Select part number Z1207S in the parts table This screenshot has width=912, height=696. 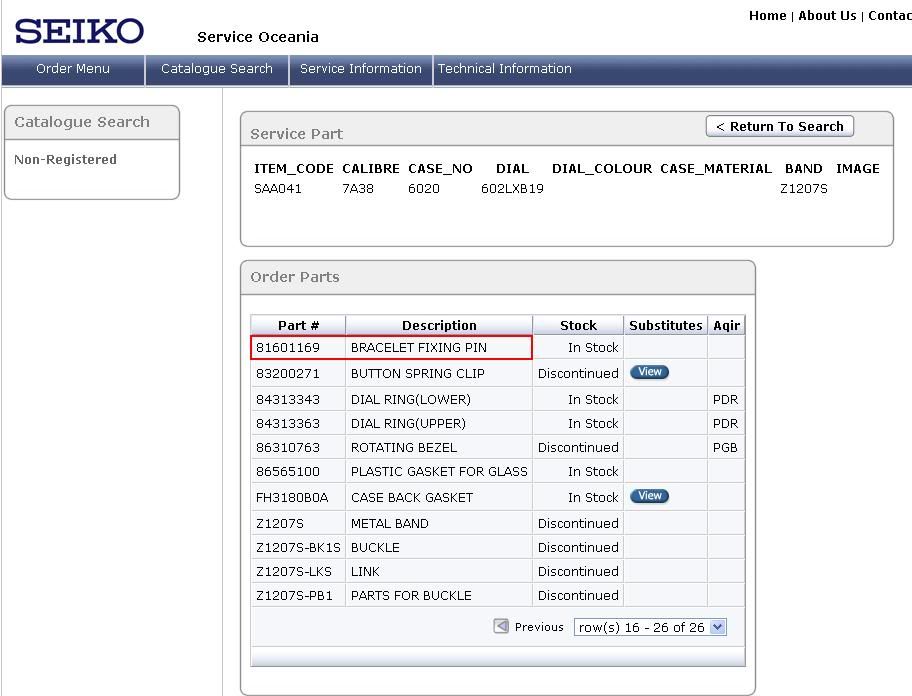[x=280, y=523]
